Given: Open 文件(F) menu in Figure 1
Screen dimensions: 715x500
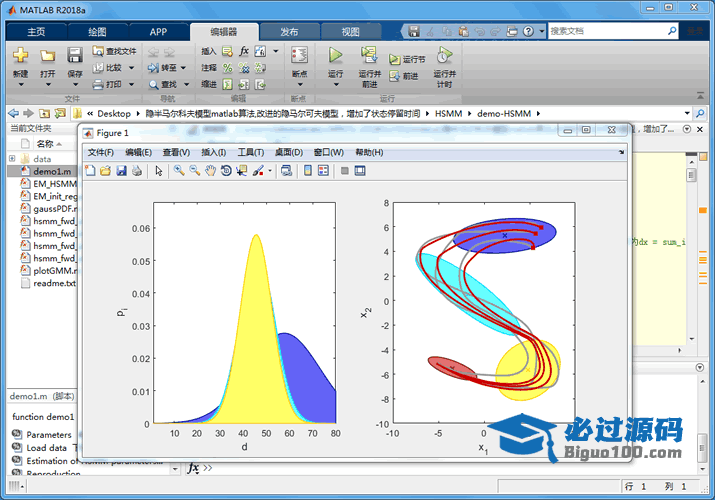Looking at the screenshot, I should pos(101,152).
